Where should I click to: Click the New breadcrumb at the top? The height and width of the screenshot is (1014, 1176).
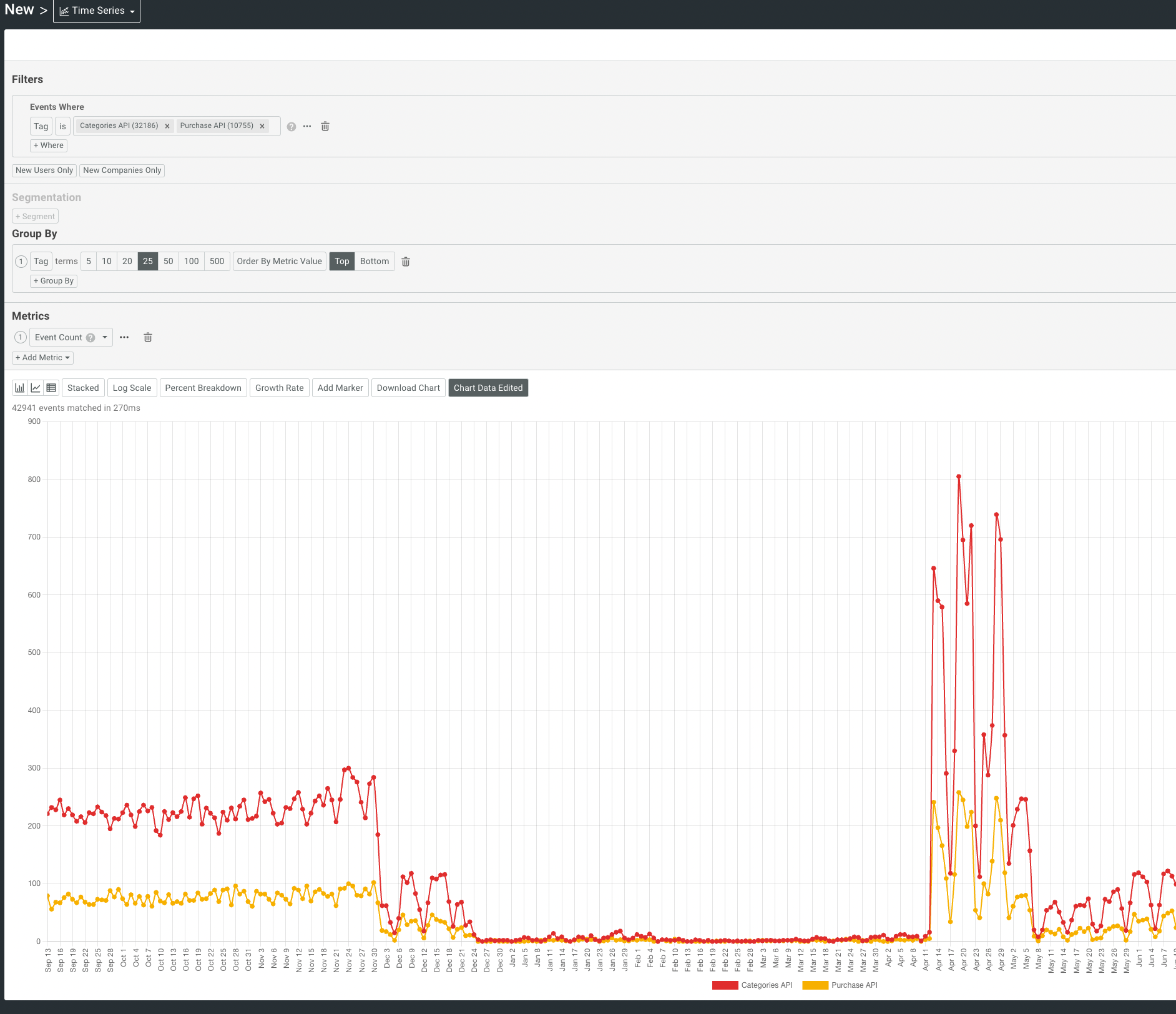coord(19,9)
